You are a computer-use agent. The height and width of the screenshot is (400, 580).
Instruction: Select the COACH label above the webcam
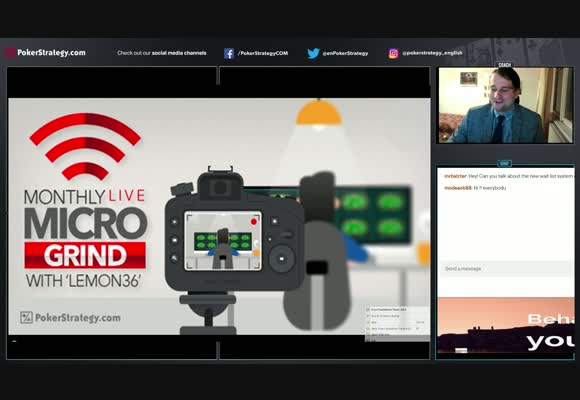[505, 65]
